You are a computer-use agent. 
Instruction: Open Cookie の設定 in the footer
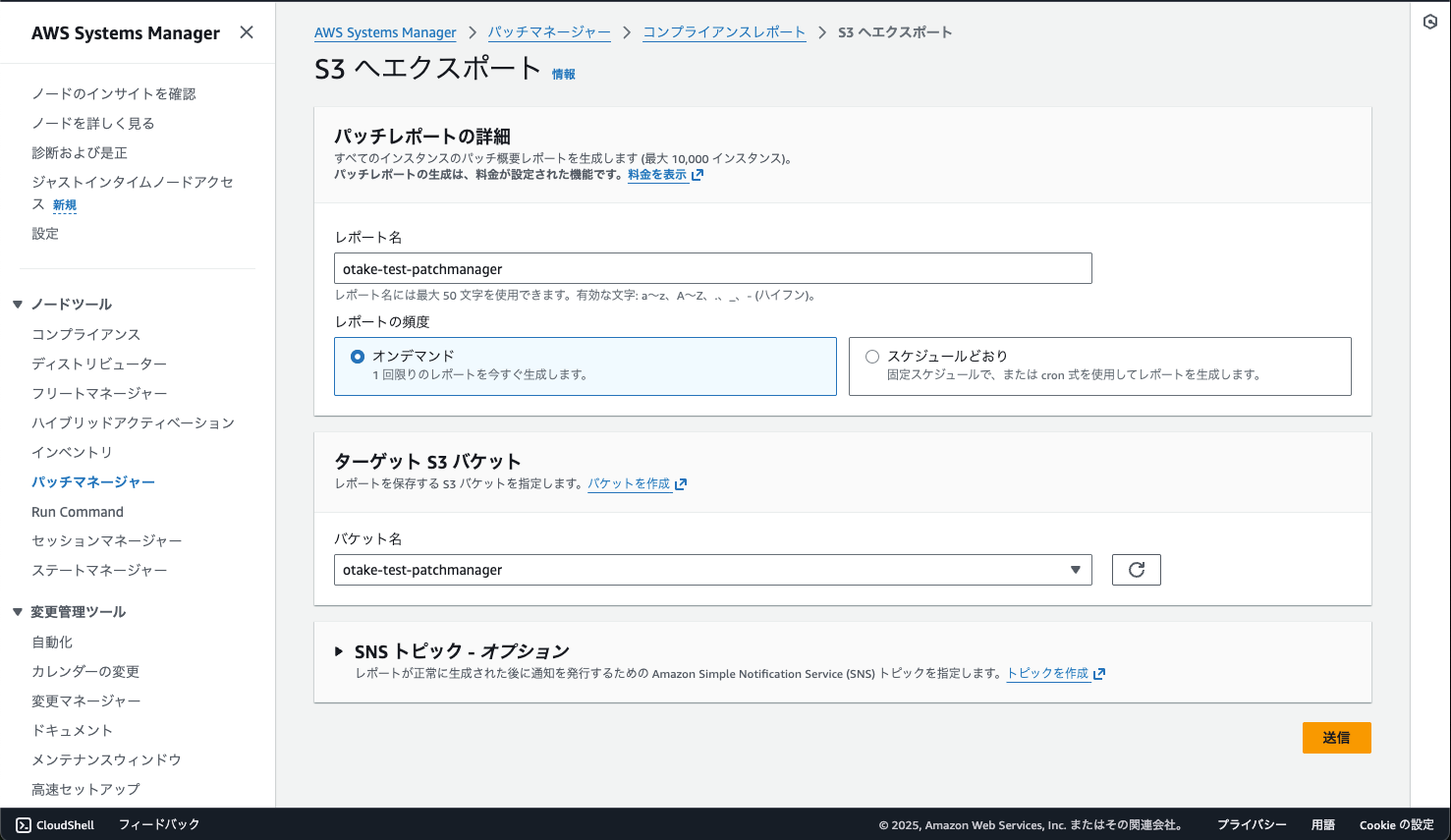pyautogui.click(x=1396, y=825)
